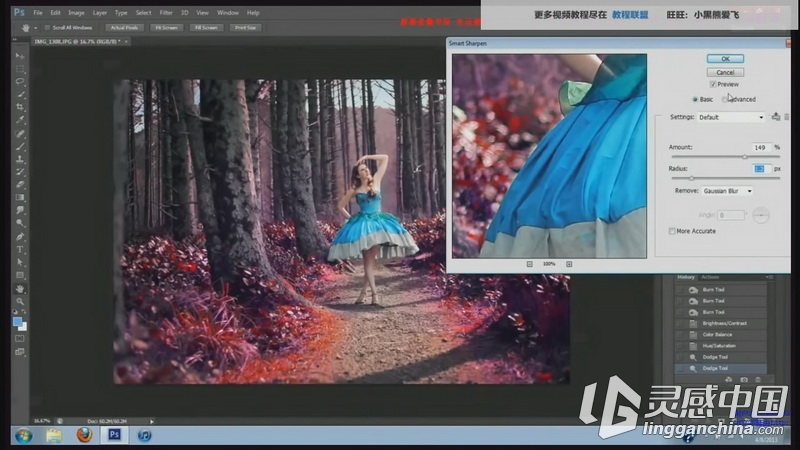Select the History Brush tool

point(20,172)
